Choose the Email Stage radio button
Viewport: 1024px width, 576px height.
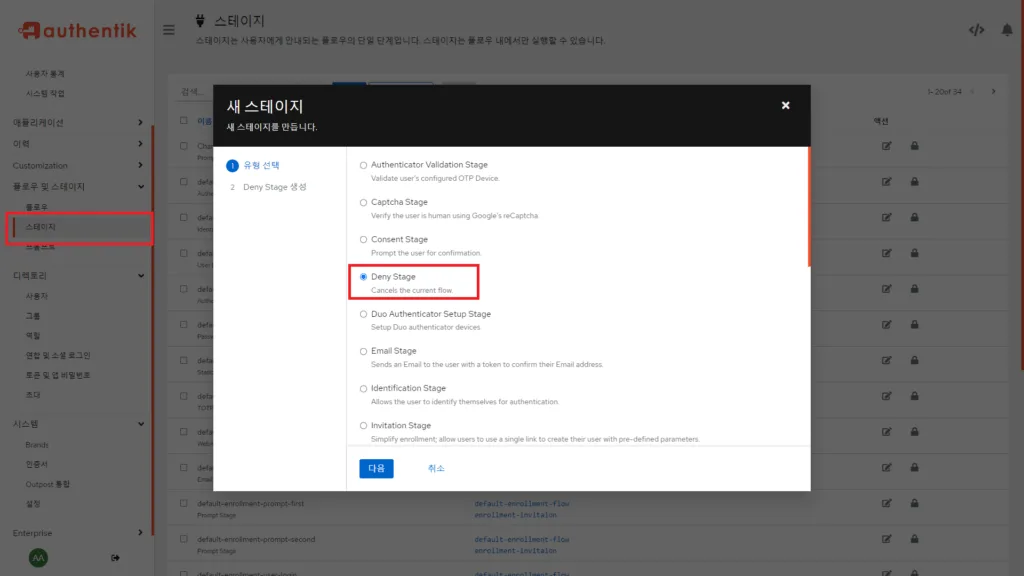[363, 351]
